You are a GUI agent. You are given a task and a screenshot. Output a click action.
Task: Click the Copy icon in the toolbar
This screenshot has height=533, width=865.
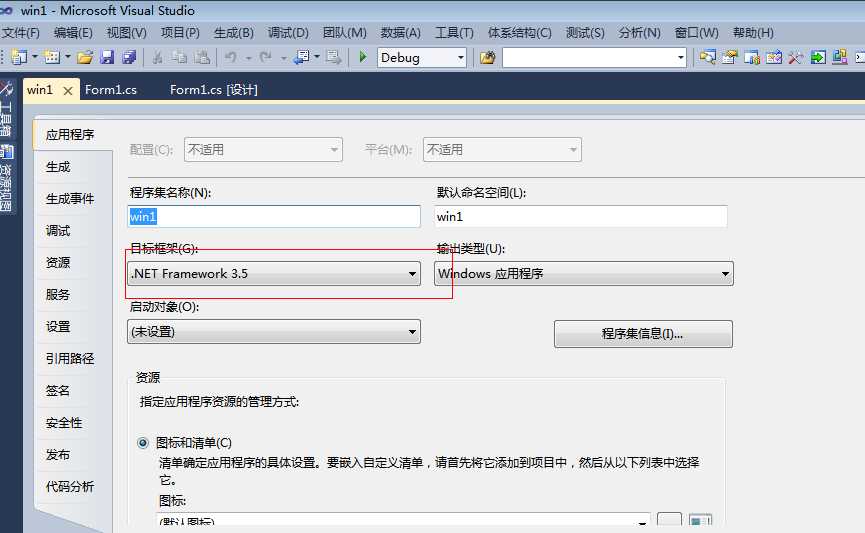[179, 57]
